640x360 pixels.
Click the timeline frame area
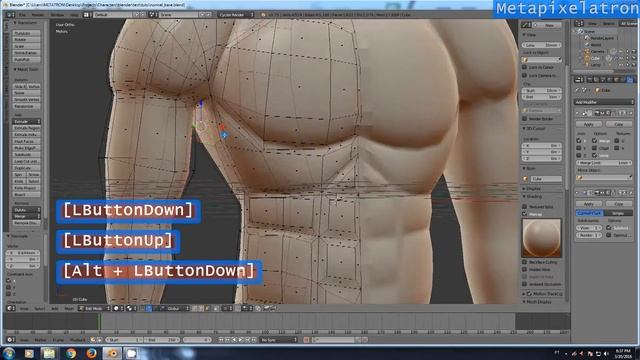pos(286,322)
